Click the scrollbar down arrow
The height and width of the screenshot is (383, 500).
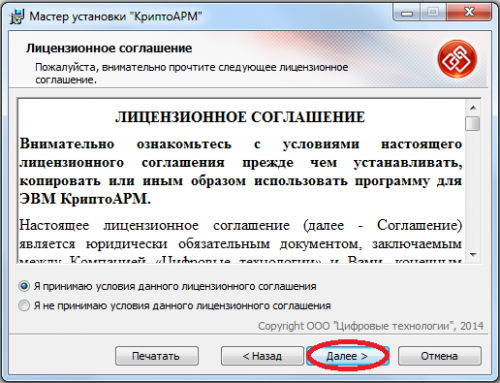[x=473, y=255]
